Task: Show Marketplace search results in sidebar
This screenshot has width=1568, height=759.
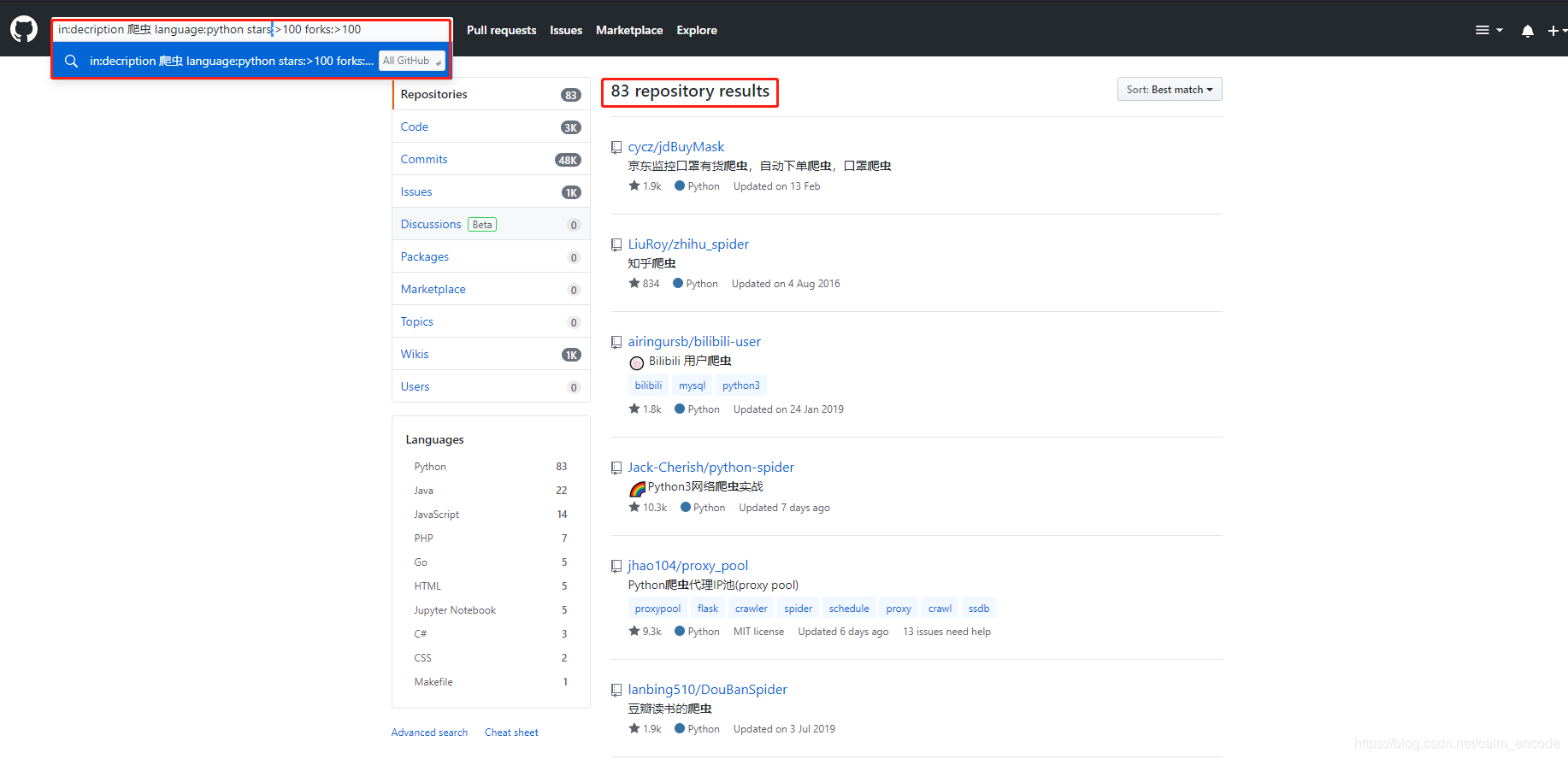Action: click(x=491, y=289)
